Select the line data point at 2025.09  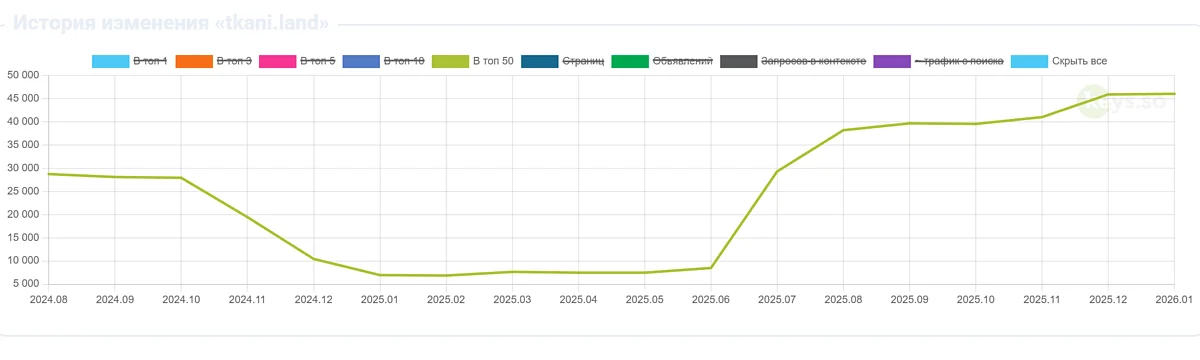(909, 123)
